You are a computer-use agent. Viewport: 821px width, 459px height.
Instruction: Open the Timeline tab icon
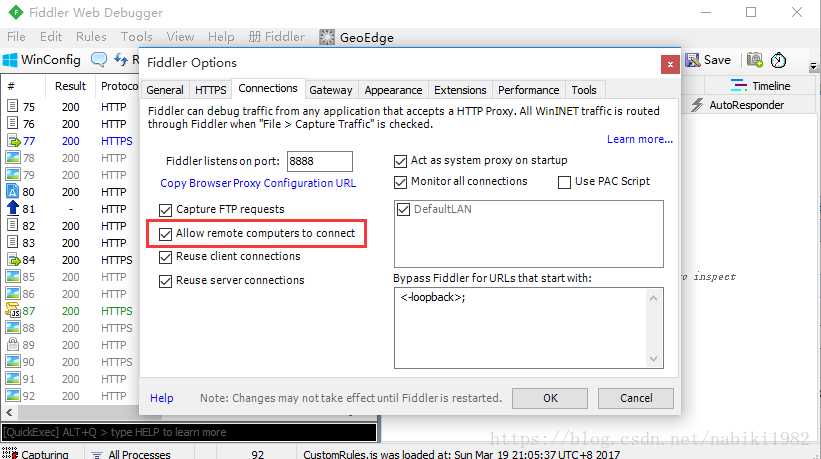pyautogui.click(x=739, y=85)
